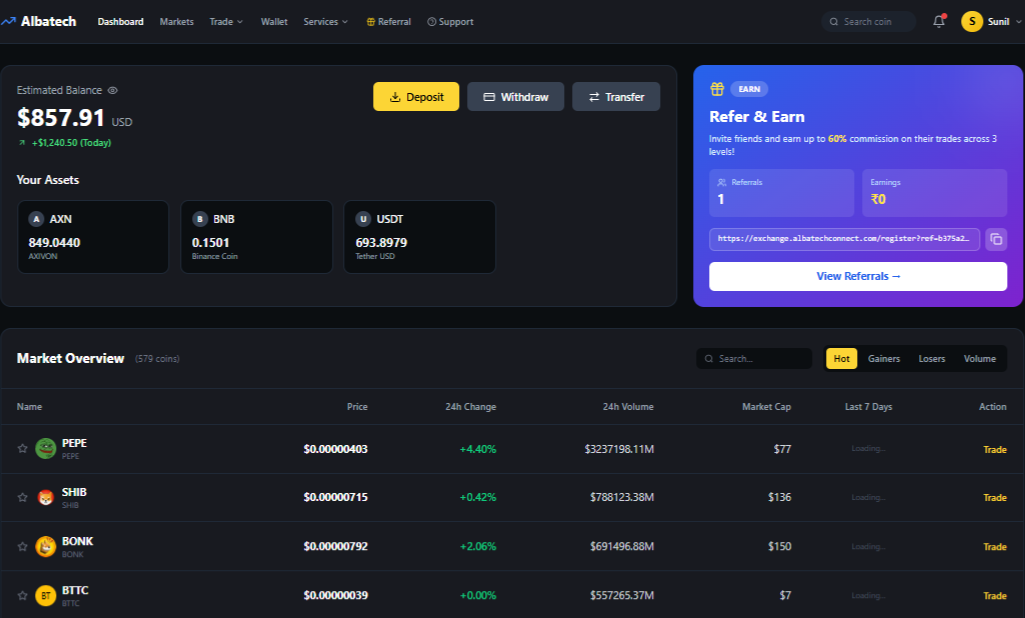Image resolution: width=1025 pixels, height=618 pixels.
Task: Click BONK volume $691496.88M
Action: 622,547
